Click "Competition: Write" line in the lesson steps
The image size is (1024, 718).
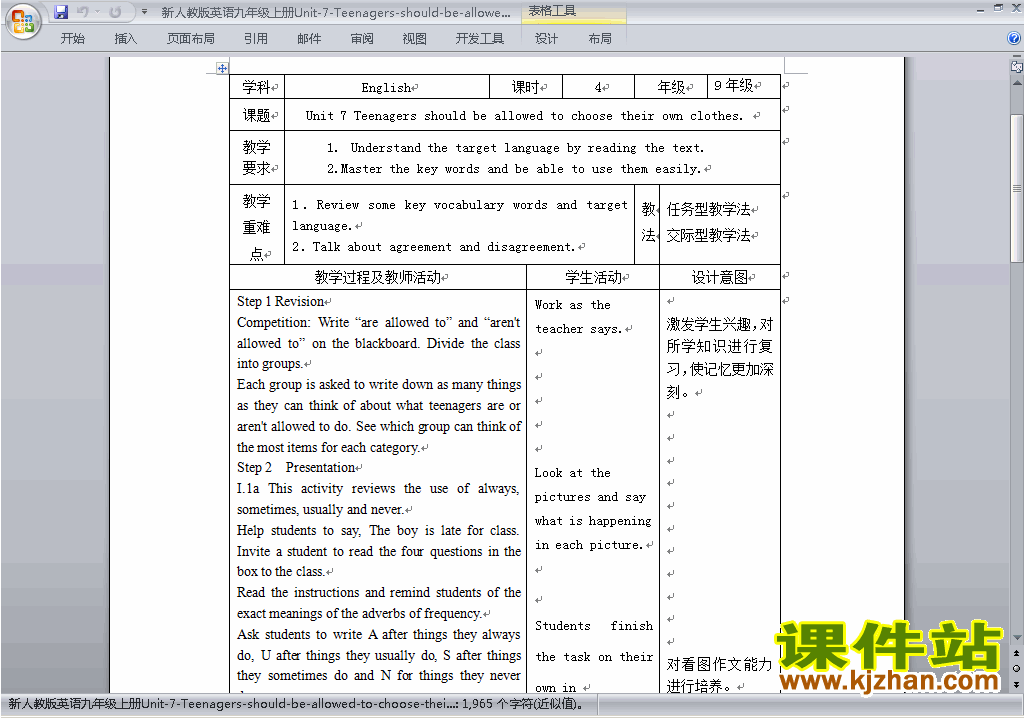point(379,322)
